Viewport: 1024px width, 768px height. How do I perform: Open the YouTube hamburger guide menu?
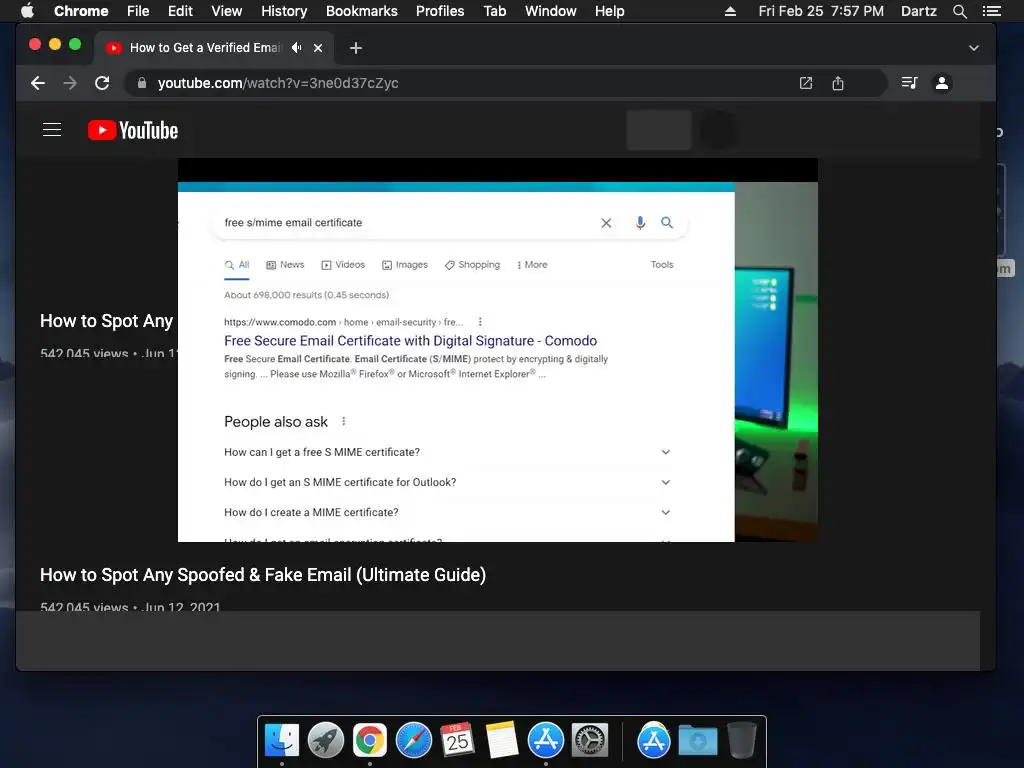(x=52, y=130)
